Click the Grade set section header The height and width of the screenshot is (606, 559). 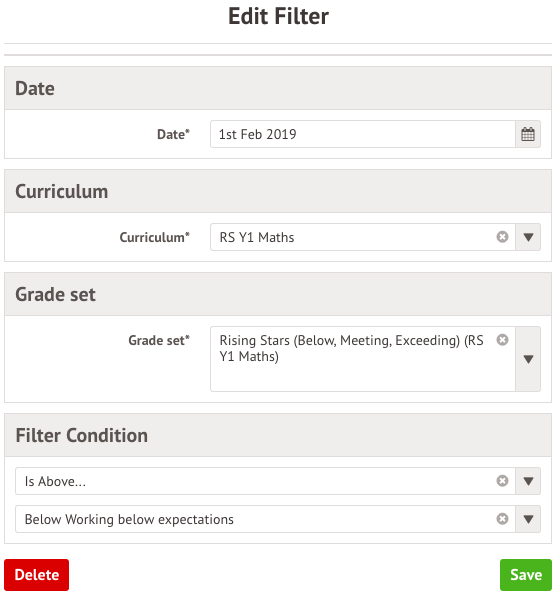pos(278,294)
